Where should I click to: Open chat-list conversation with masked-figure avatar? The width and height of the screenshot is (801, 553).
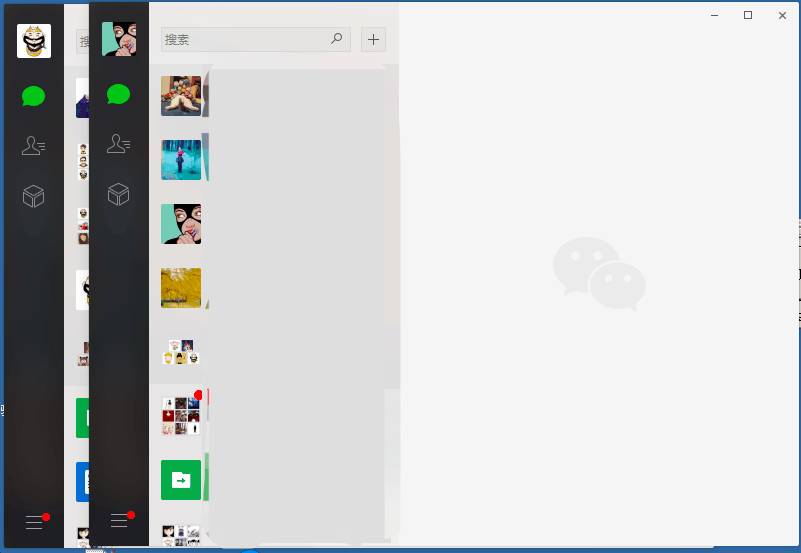[181, 224]
